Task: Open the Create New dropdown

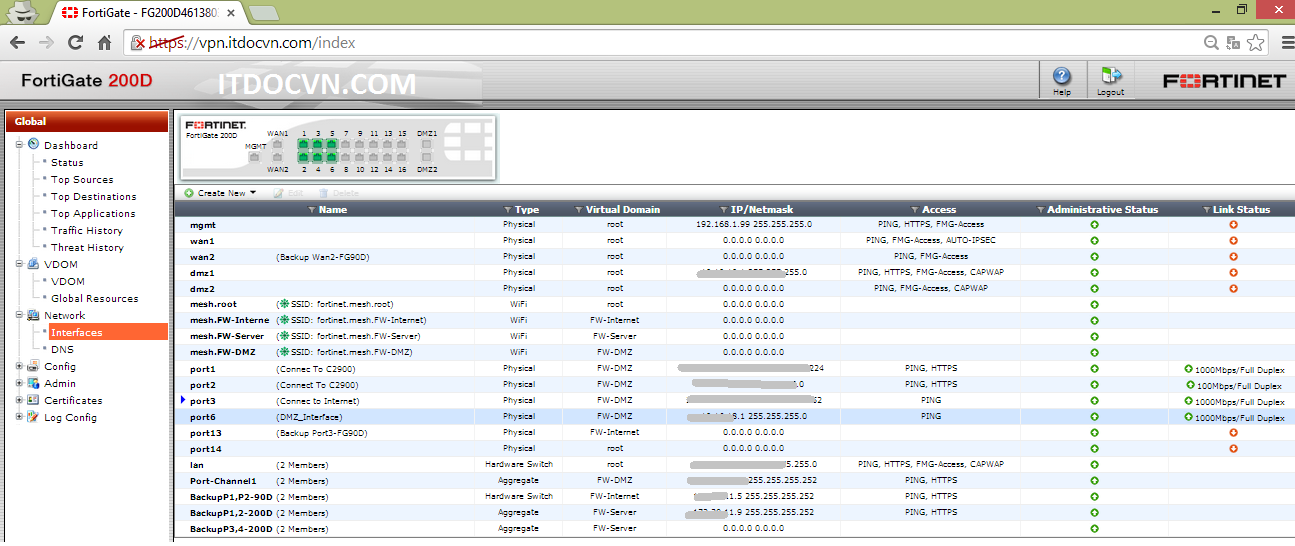Action: point(221,193)
